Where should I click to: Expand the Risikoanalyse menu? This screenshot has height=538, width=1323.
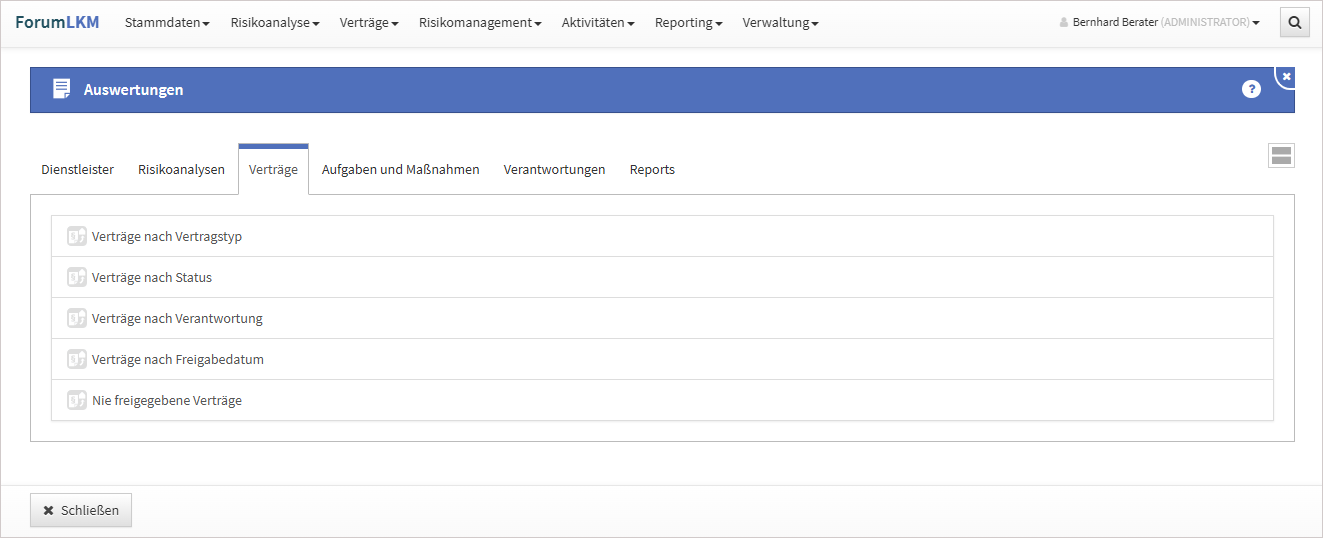[275, 22]
